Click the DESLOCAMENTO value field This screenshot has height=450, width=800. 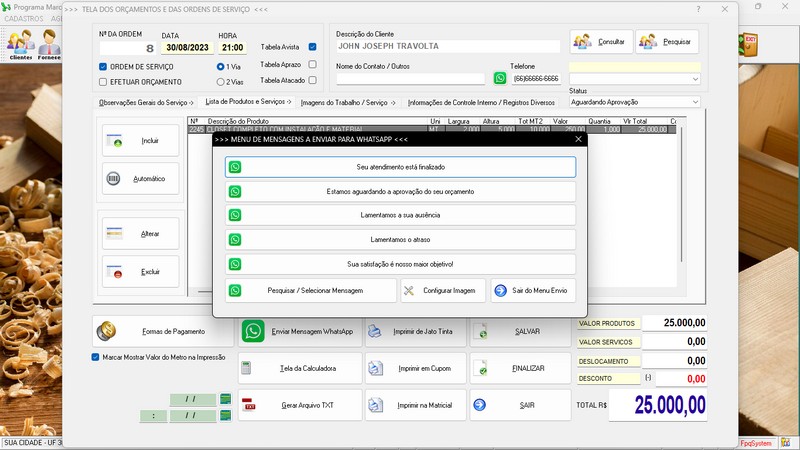coord(674,361)
